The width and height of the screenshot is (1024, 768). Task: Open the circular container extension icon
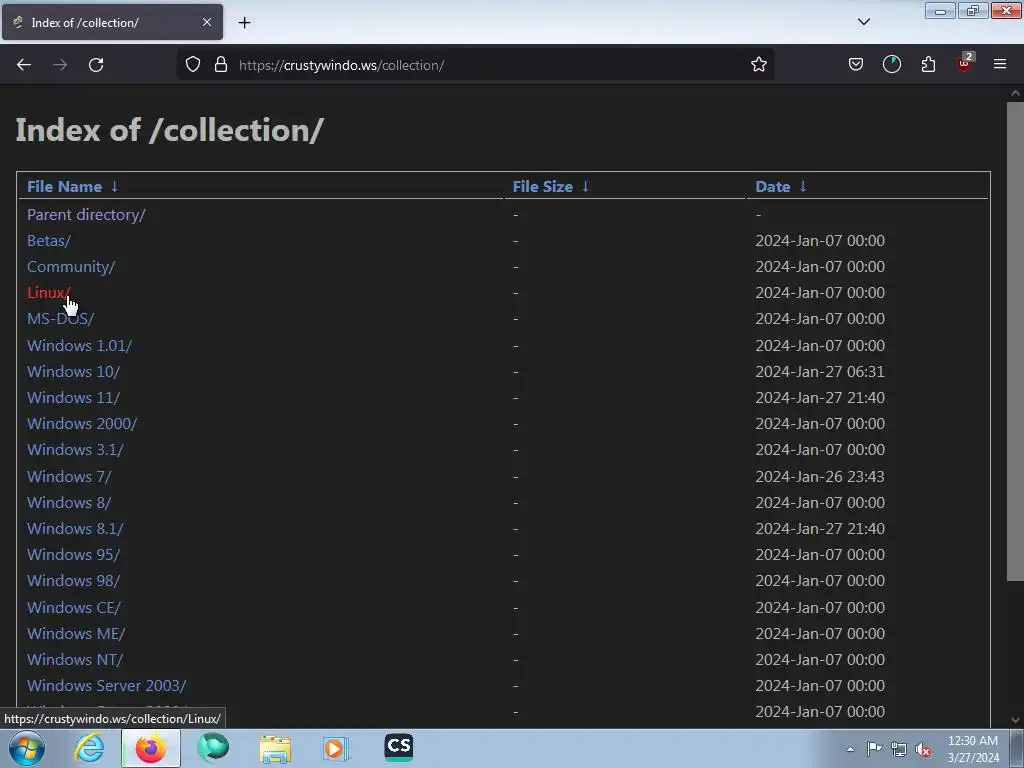pyautogui.click(x=891, y=65)
